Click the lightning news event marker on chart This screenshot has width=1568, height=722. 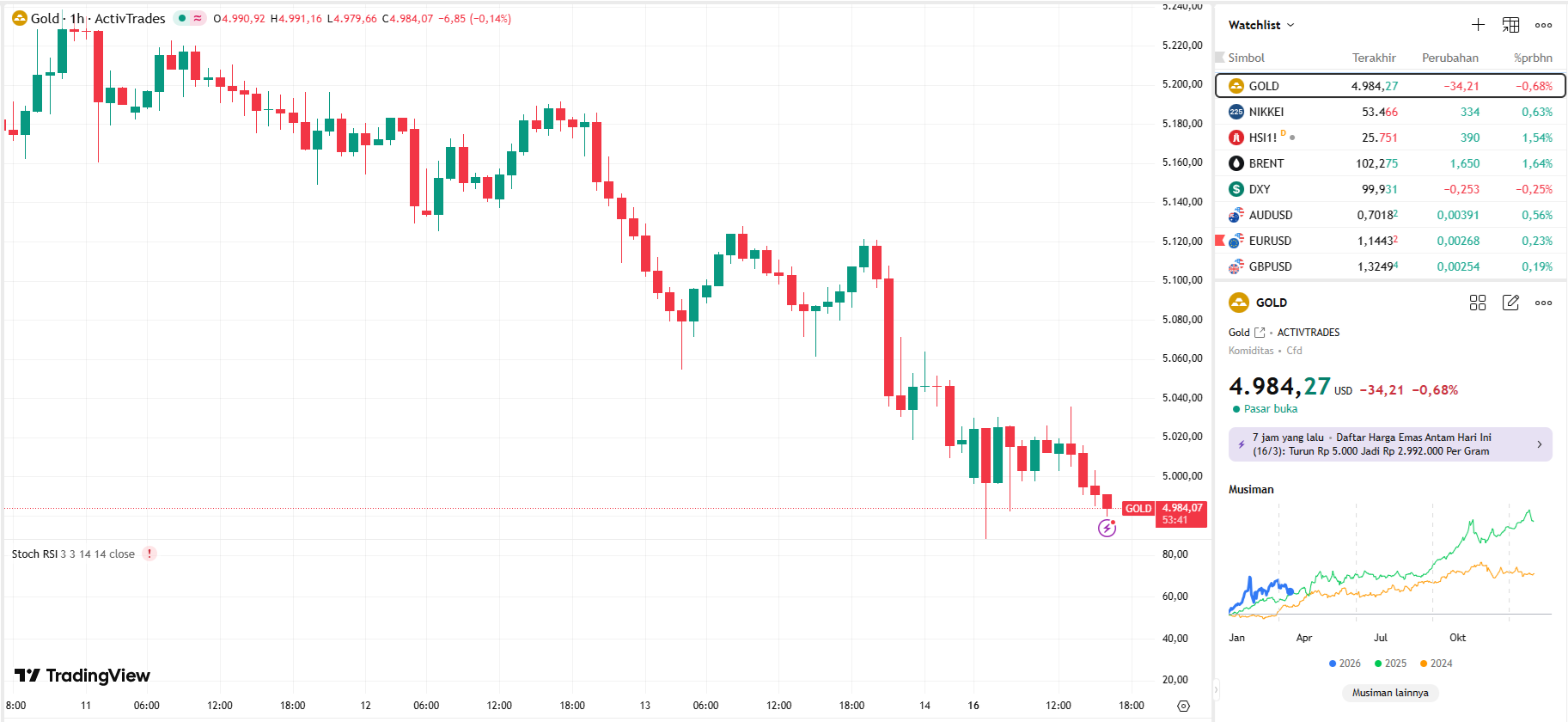1107,529
